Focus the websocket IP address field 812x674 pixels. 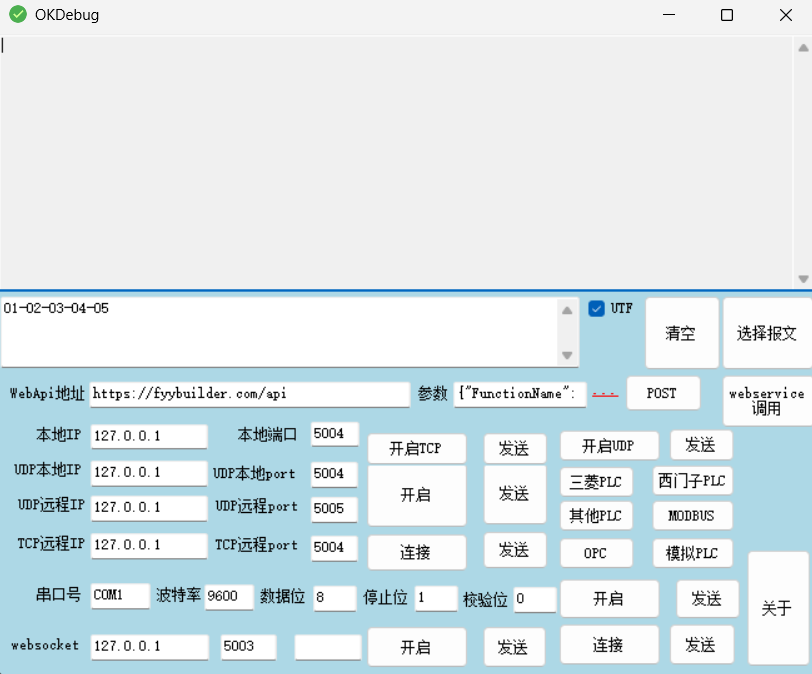tap(150, 647)
